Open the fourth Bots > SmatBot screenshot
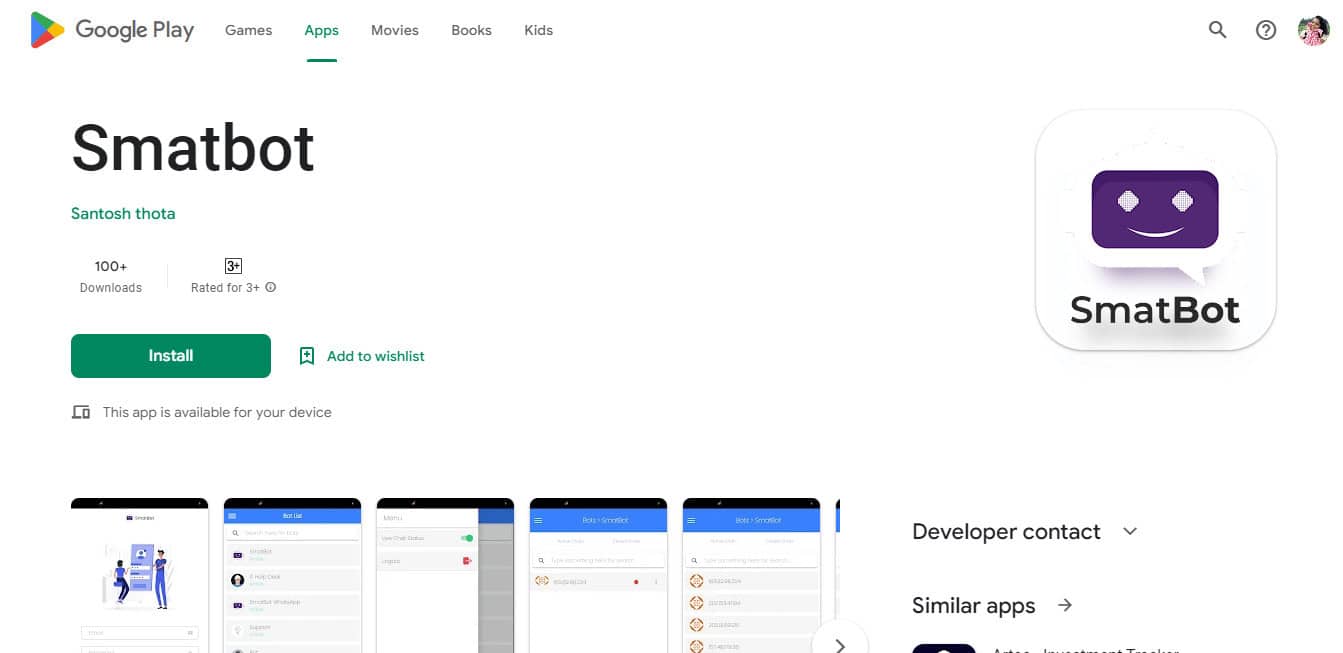The width and height of the screenshot is (1343, 653). click(x=598, y=575)
